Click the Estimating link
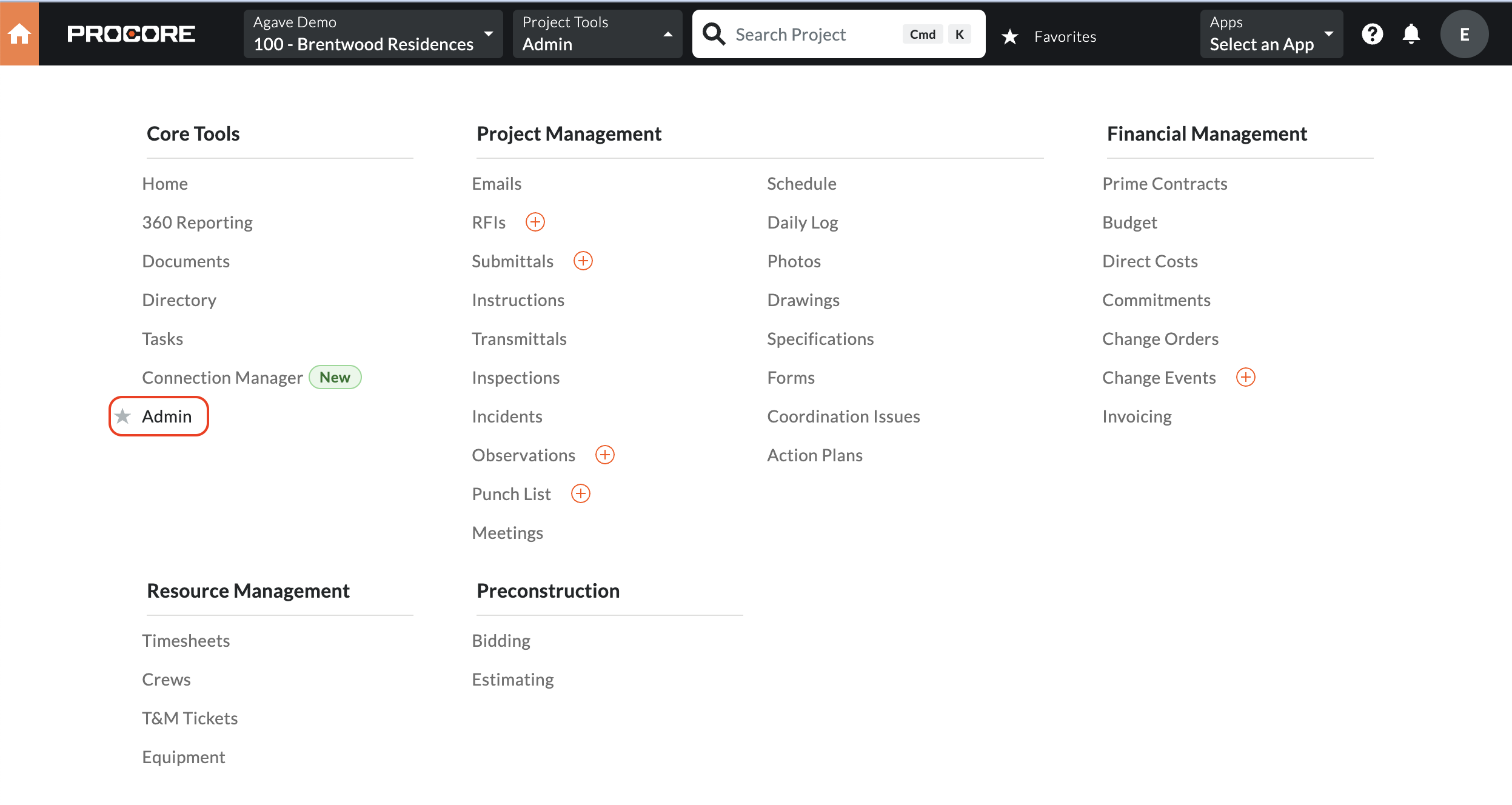The image size is (1512, 805). coord(514,680)
